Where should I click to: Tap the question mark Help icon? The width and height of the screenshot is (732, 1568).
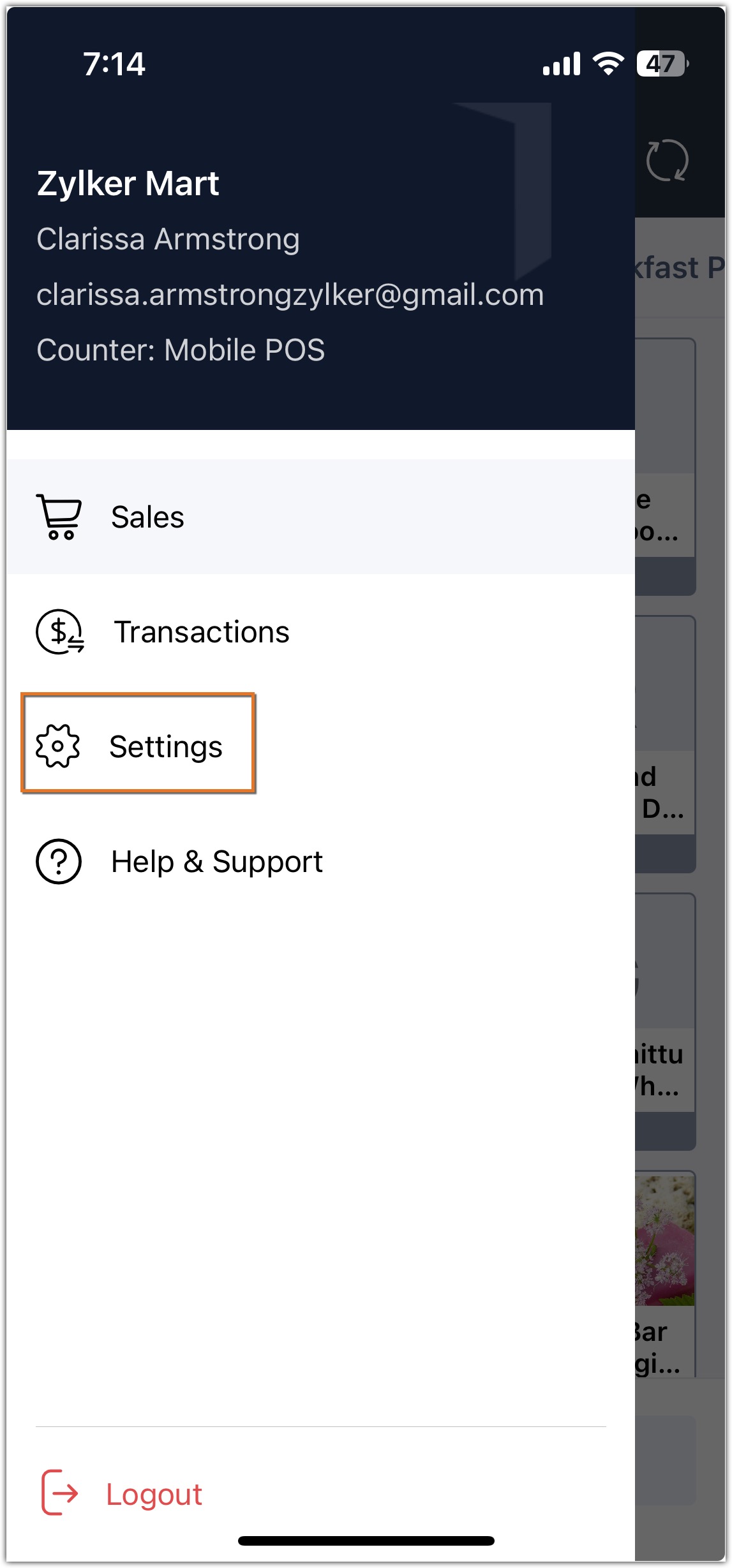(x=59, y=861)
